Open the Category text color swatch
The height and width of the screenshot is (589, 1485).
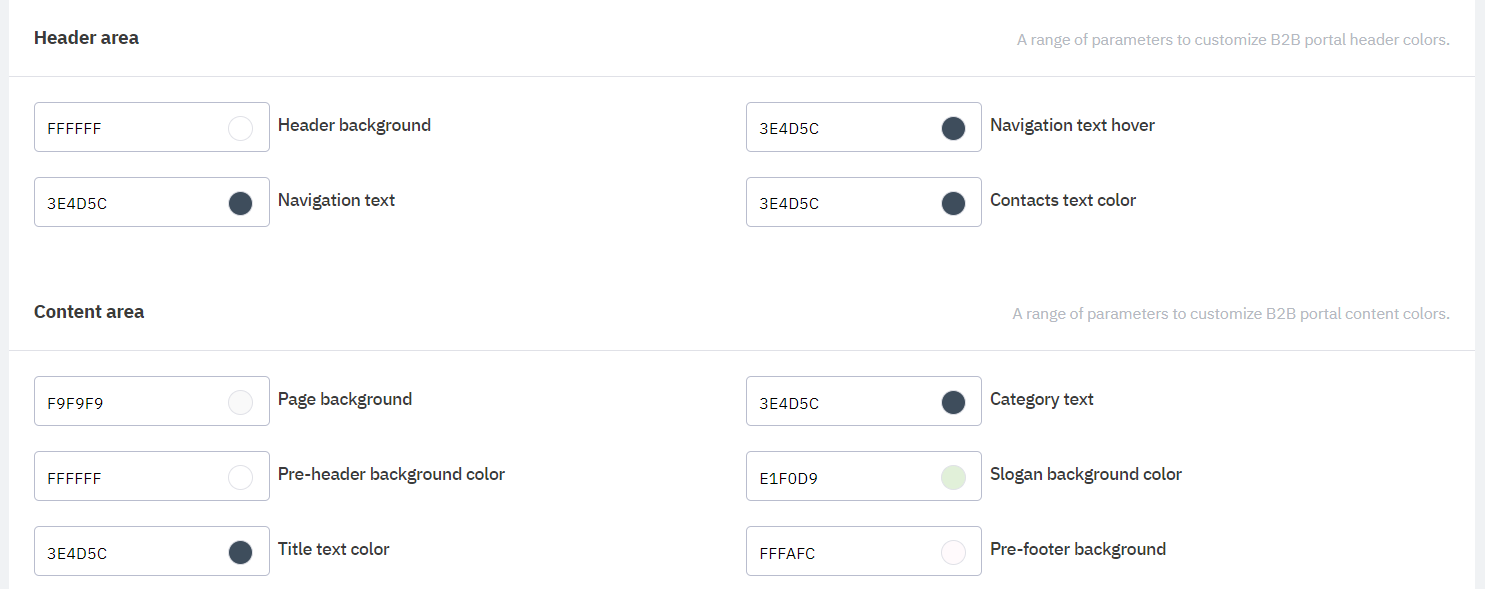tap(953, 403)
